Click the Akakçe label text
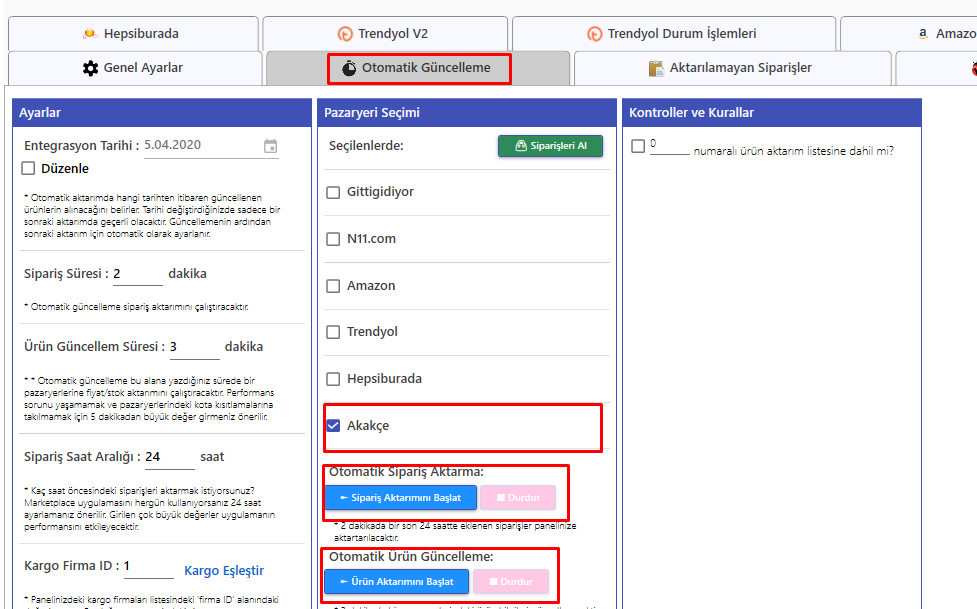The height and width of the screenshot is (609, 977). [368, 426]
